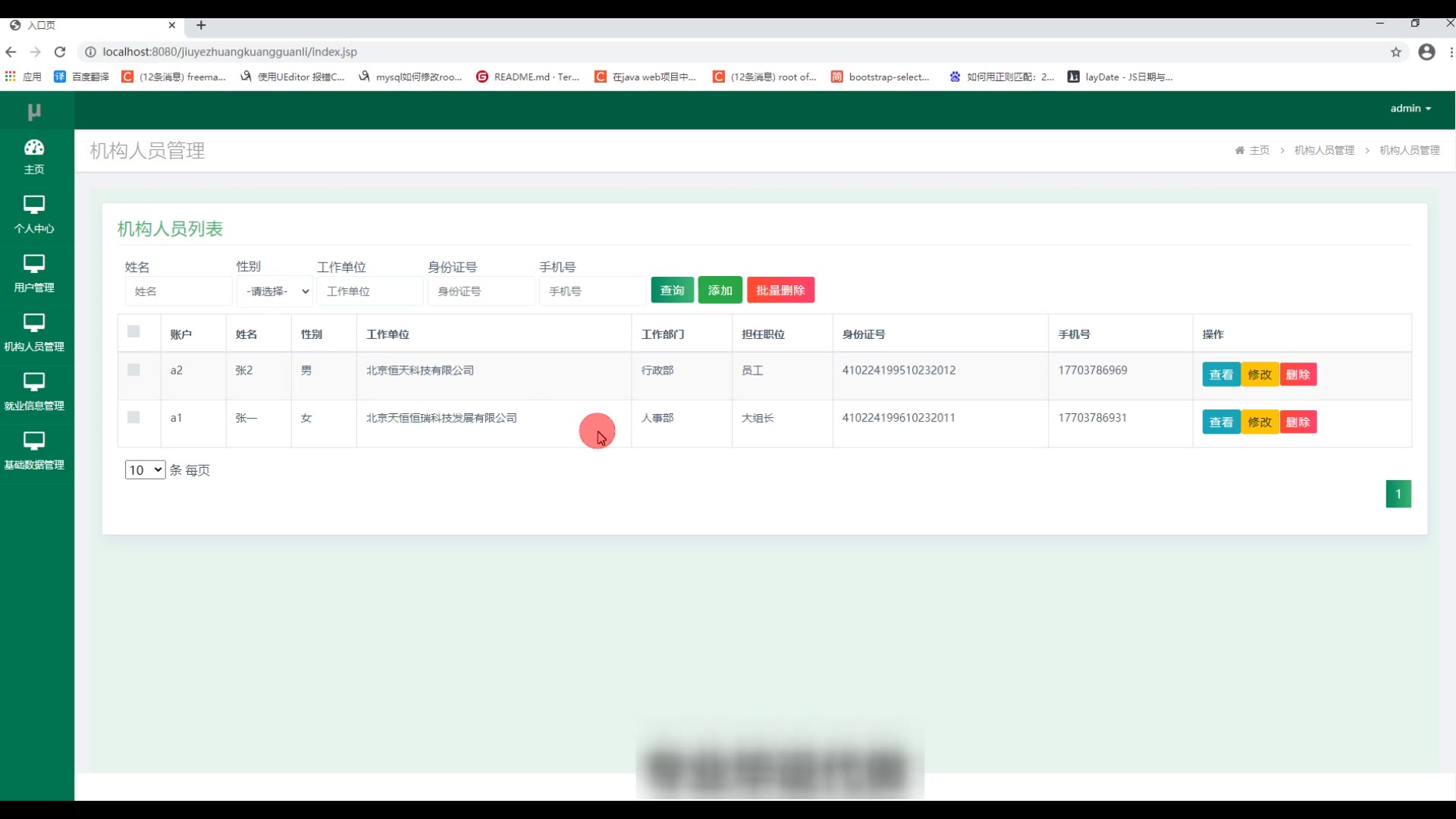
Task: Click the red 批量删除 button
Action: click(x=780, y=290)
